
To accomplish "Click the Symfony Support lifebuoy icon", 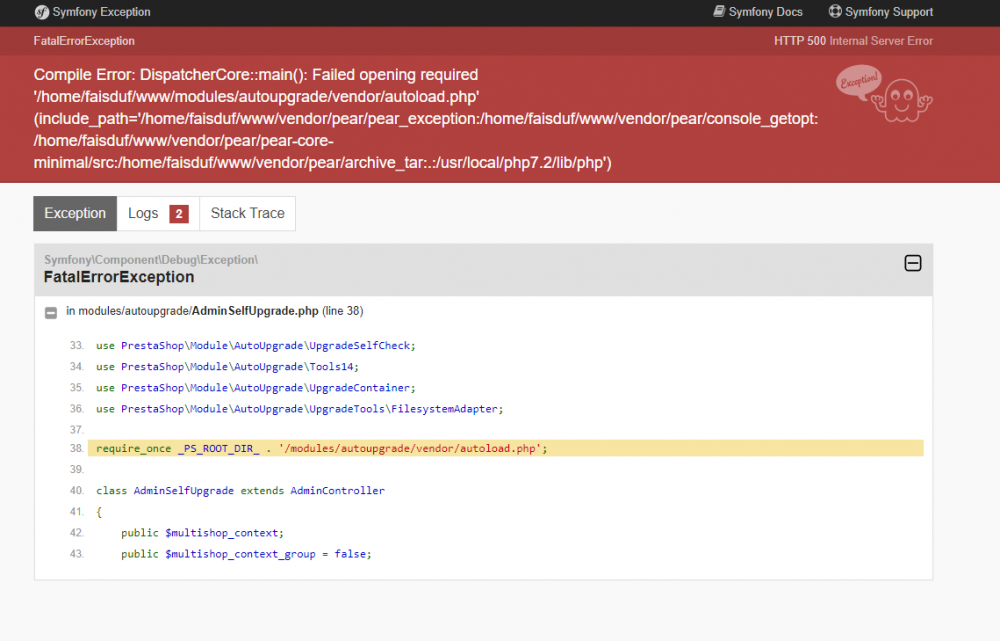I will pyautogui.click(x=835, y=11).
